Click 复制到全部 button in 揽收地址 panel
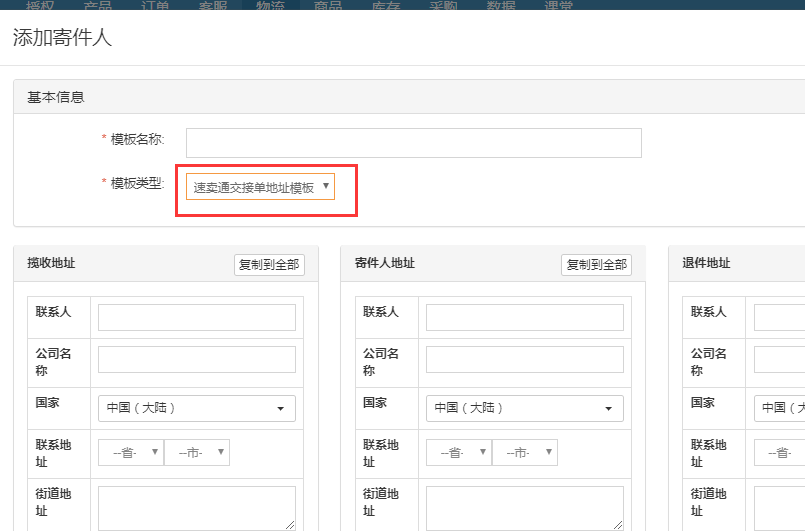805x531 pixels. 270,265
